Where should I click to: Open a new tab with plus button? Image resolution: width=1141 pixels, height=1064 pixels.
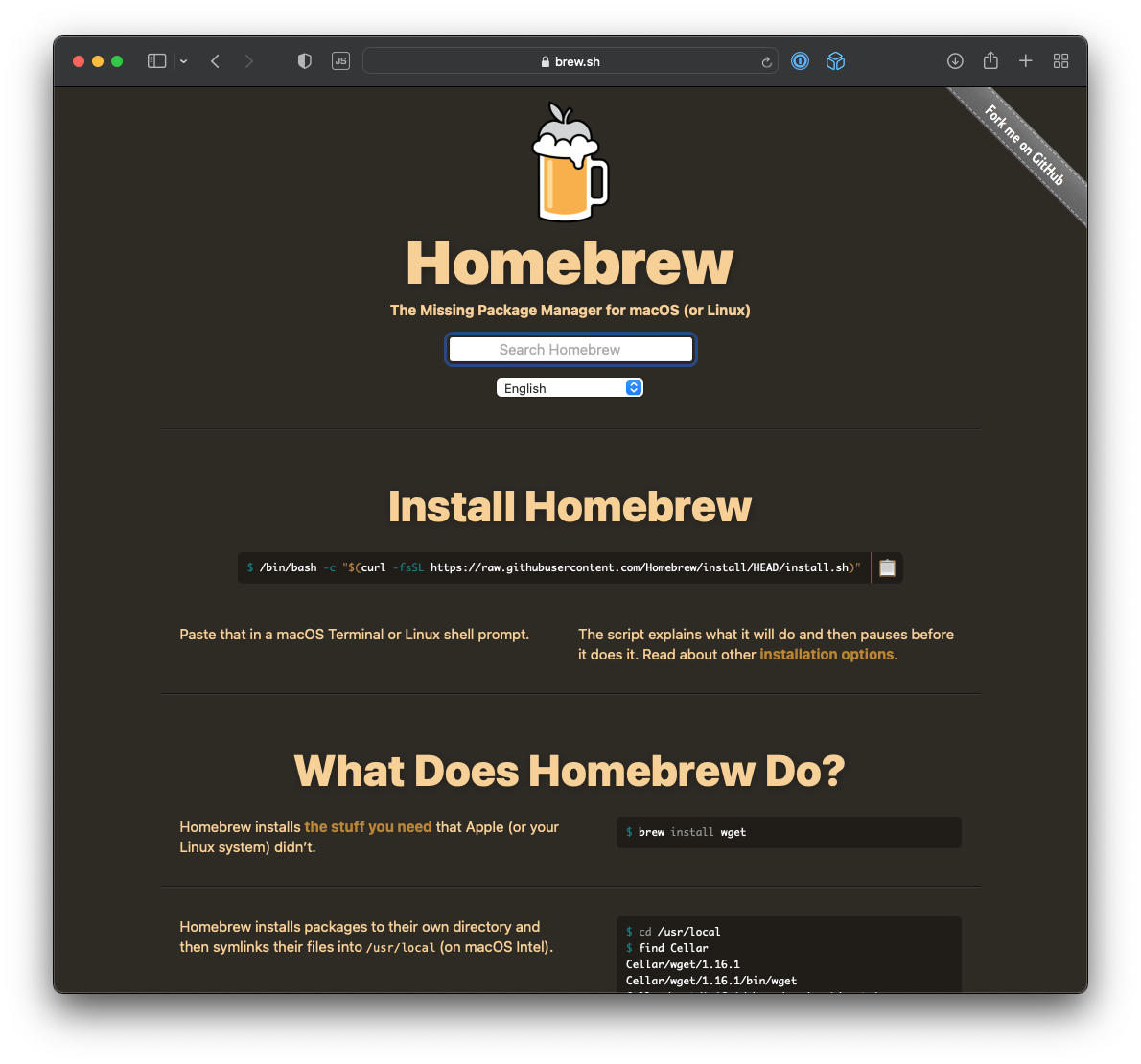[x=1025, y=61]
